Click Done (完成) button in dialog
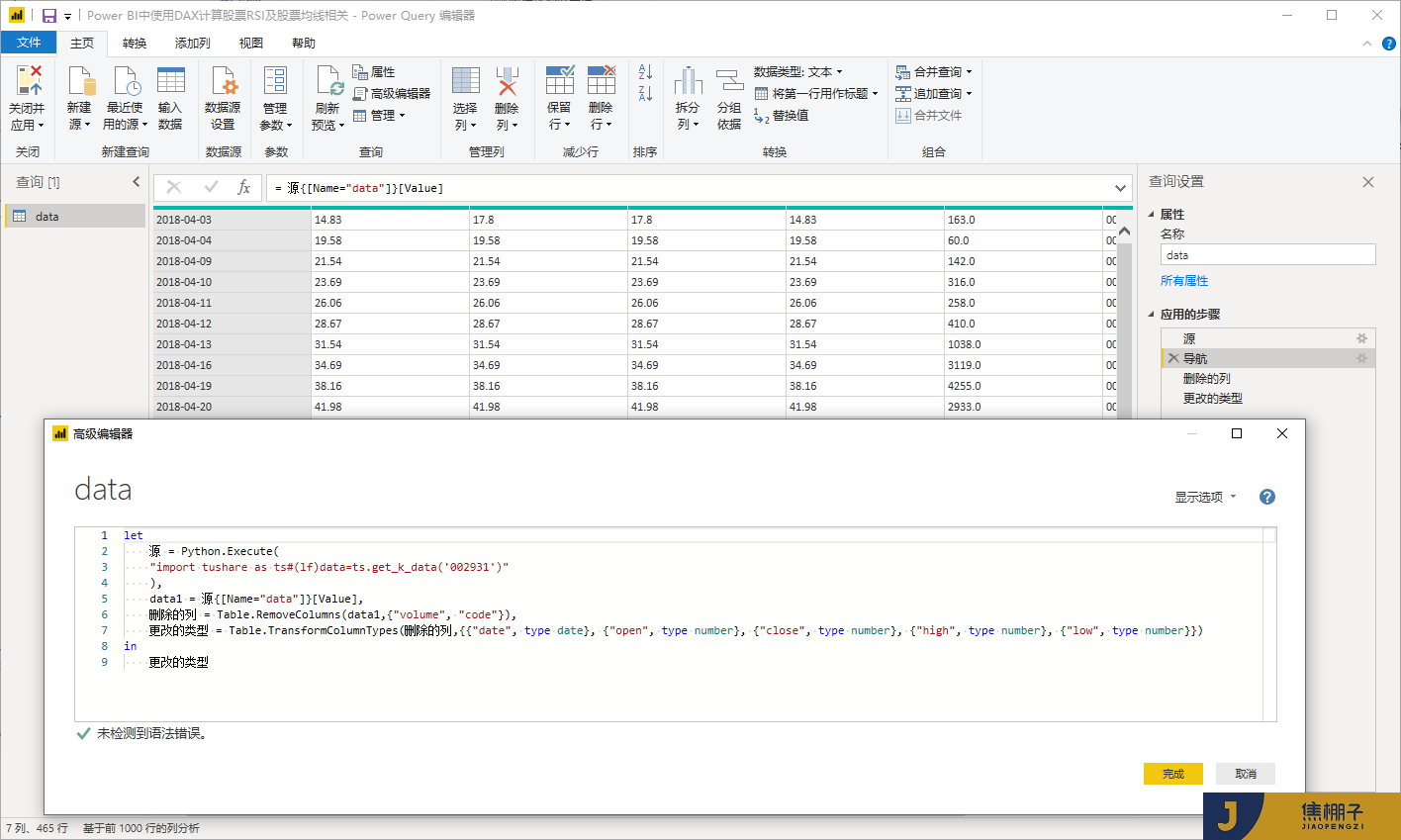This screenshot has width=1401, height=840. point(1173,774)
